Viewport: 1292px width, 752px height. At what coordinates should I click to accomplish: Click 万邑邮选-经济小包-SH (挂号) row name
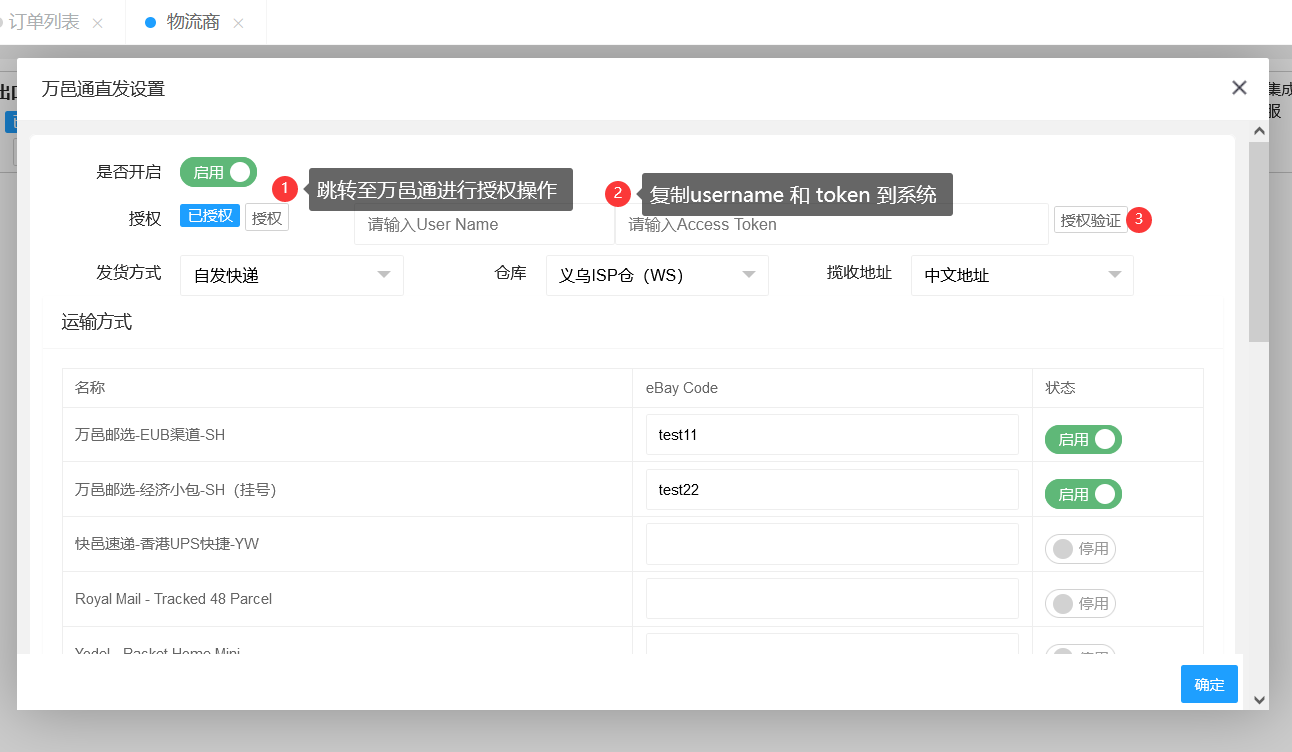click(x=176, y=490)
